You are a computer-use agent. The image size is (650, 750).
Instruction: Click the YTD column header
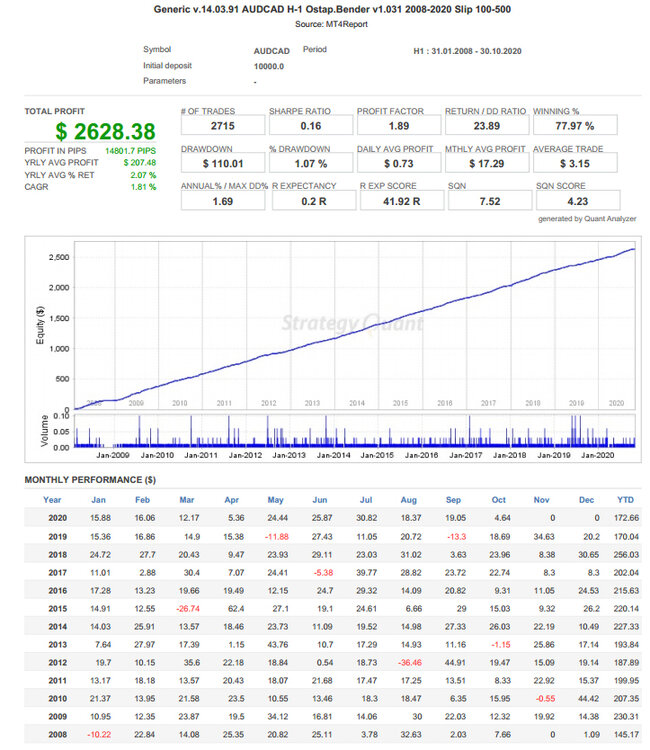pyautogui.click(x=626, y=500)
